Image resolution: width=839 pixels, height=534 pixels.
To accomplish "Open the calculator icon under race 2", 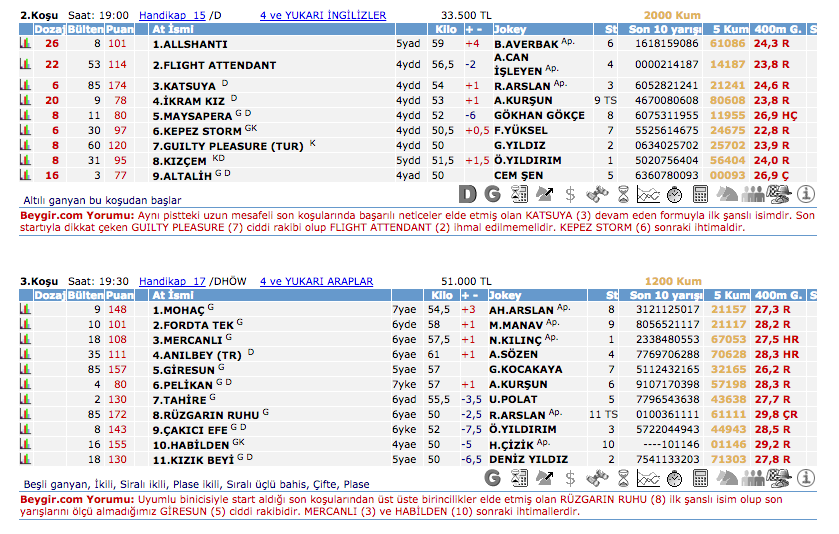I will [x=700, y=194].
